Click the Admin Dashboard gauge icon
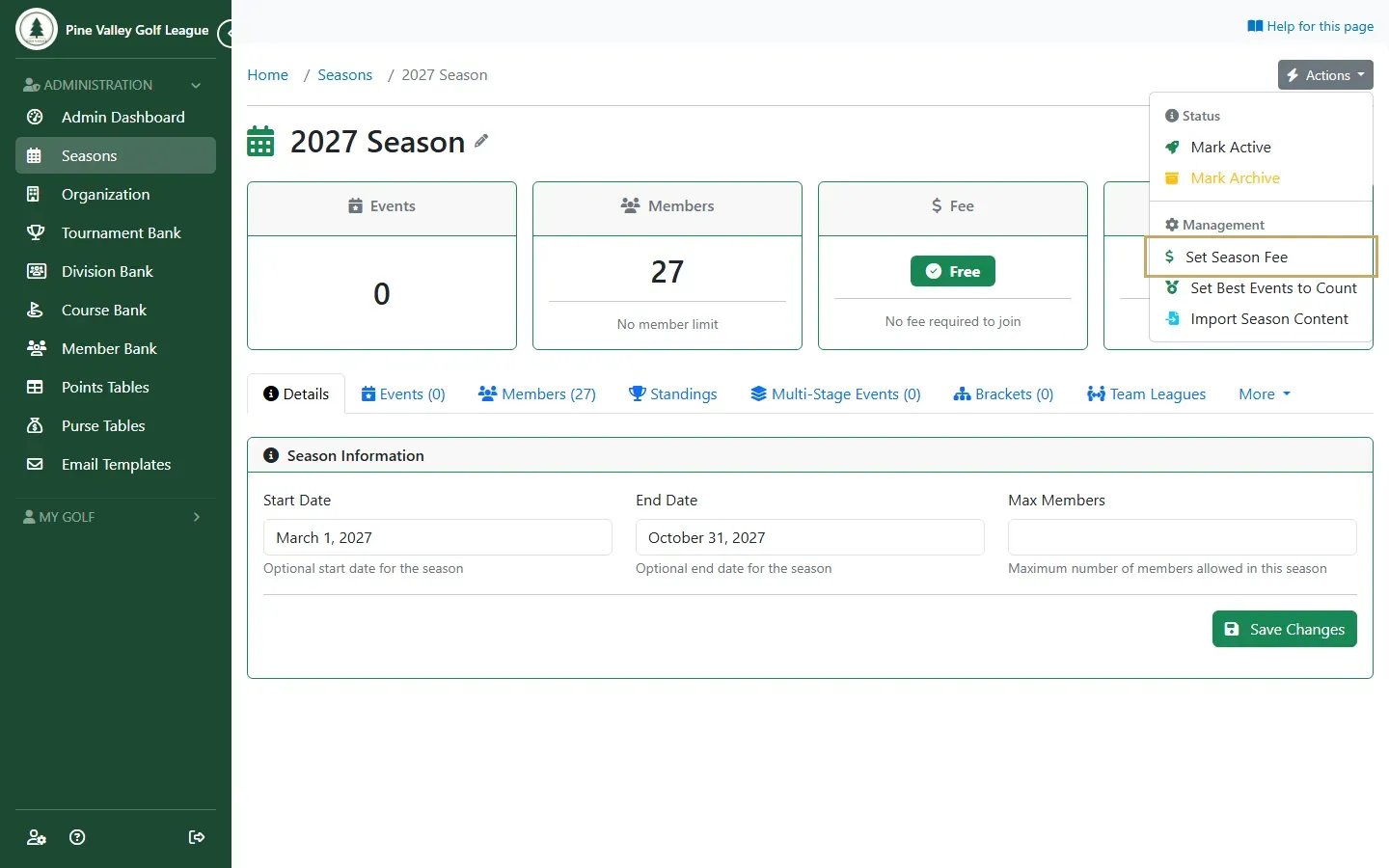 pyautogui.click(x=35, y=117)
